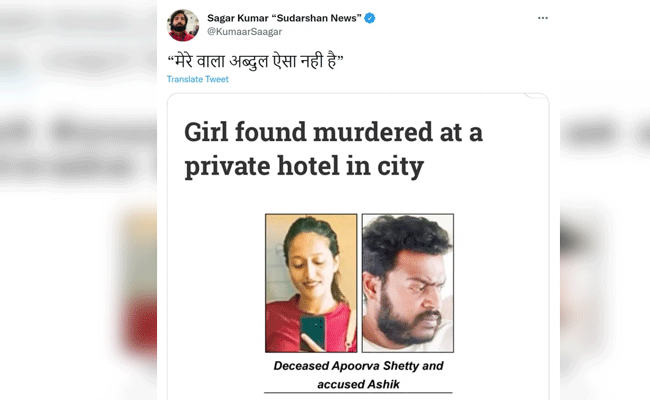Open the Sagar Kumar "Sudarshan News" display name
The width and height of the screenshot is (650, 400).
click(x=284, y=18)
